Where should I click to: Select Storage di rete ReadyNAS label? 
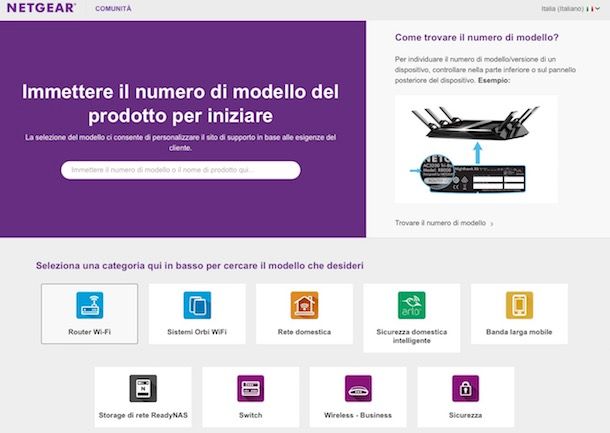[x=143, y=415]
